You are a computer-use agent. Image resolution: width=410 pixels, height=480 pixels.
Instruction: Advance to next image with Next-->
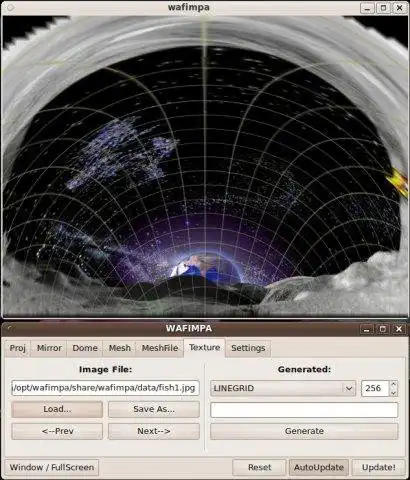154,431
